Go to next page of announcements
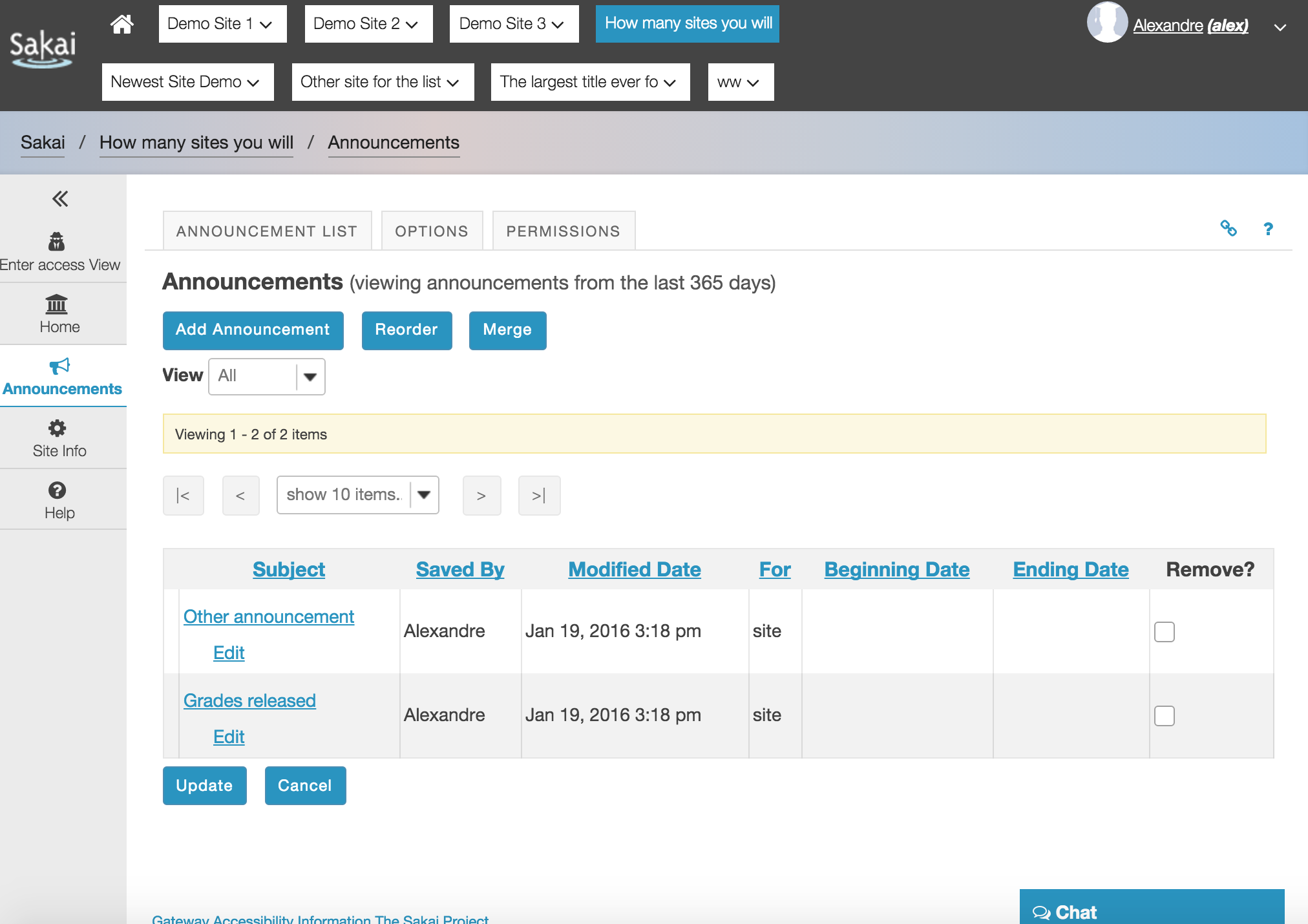 pos(481,496)
